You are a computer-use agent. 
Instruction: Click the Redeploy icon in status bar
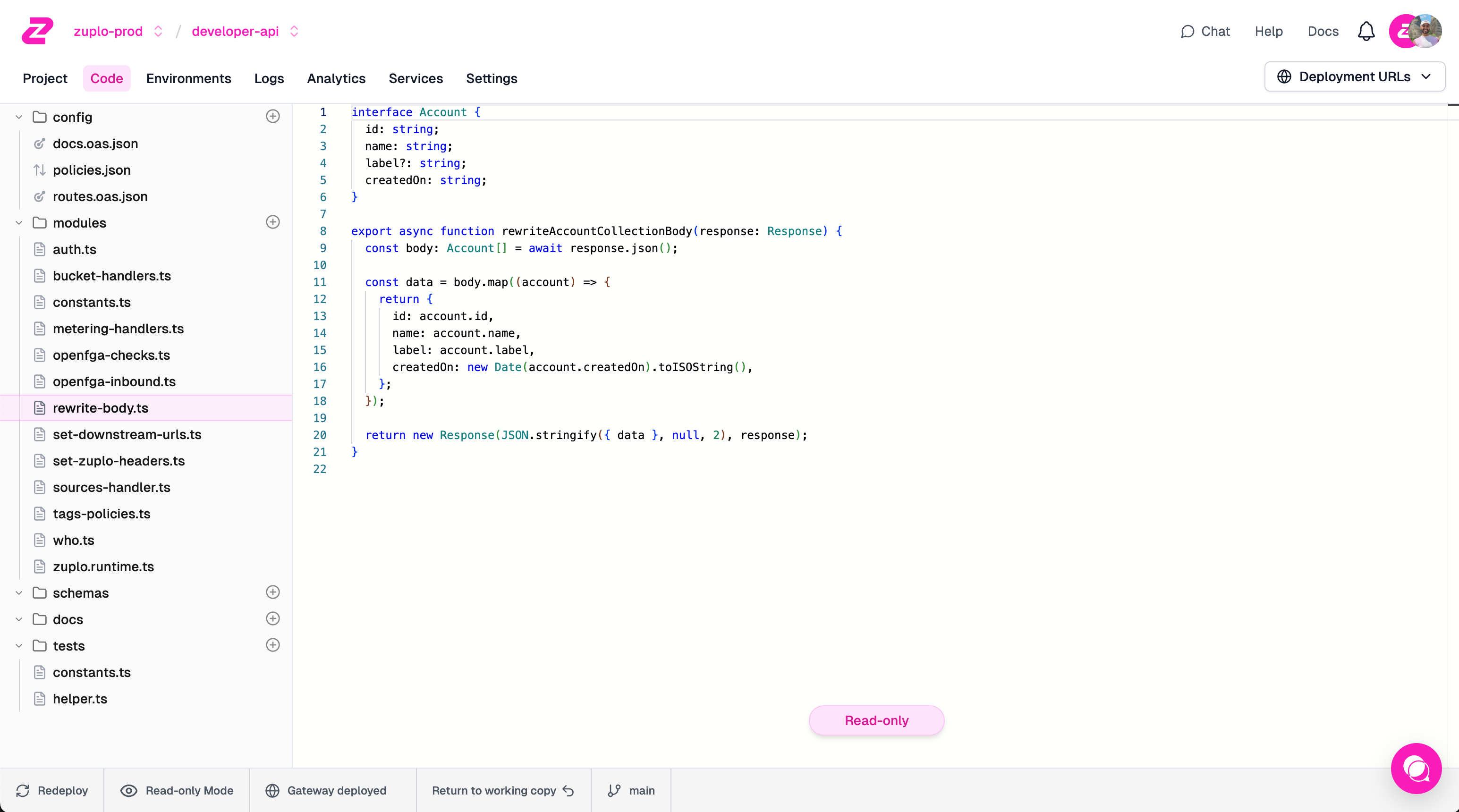pyautogui.click(x=23, y=790)
